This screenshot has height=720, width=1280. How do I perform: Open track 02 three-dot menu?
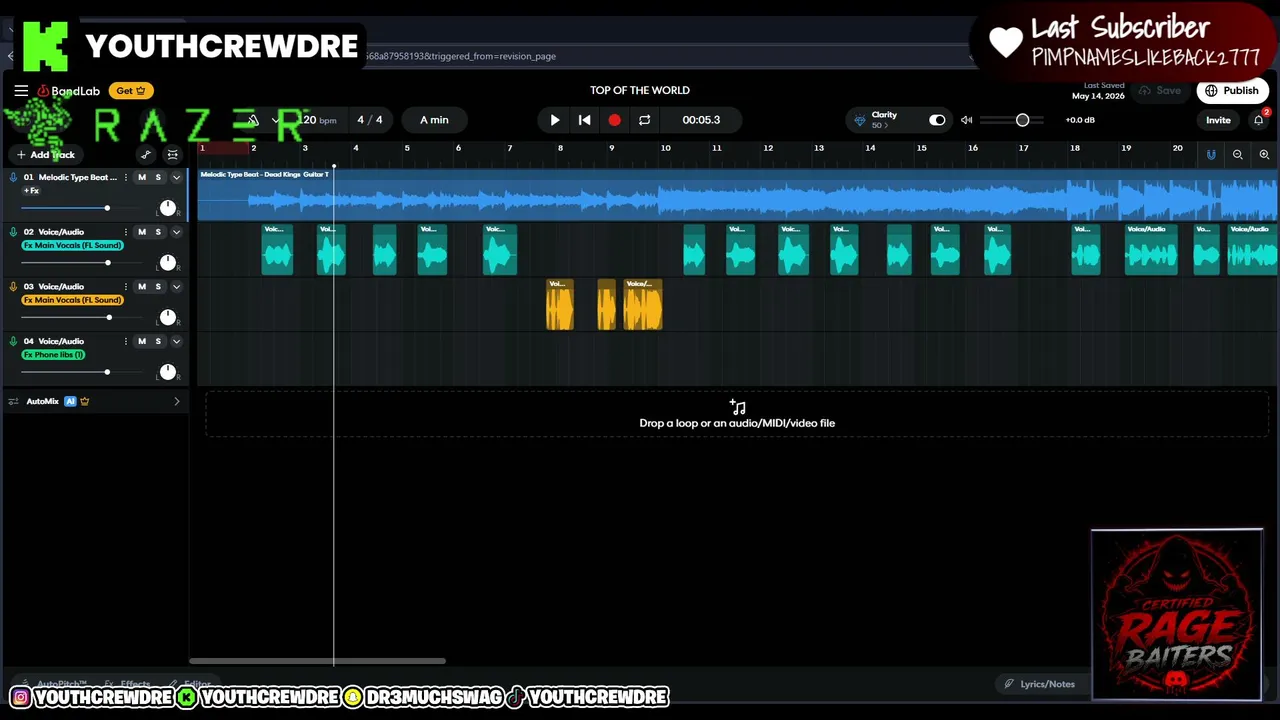coord(126,232)
